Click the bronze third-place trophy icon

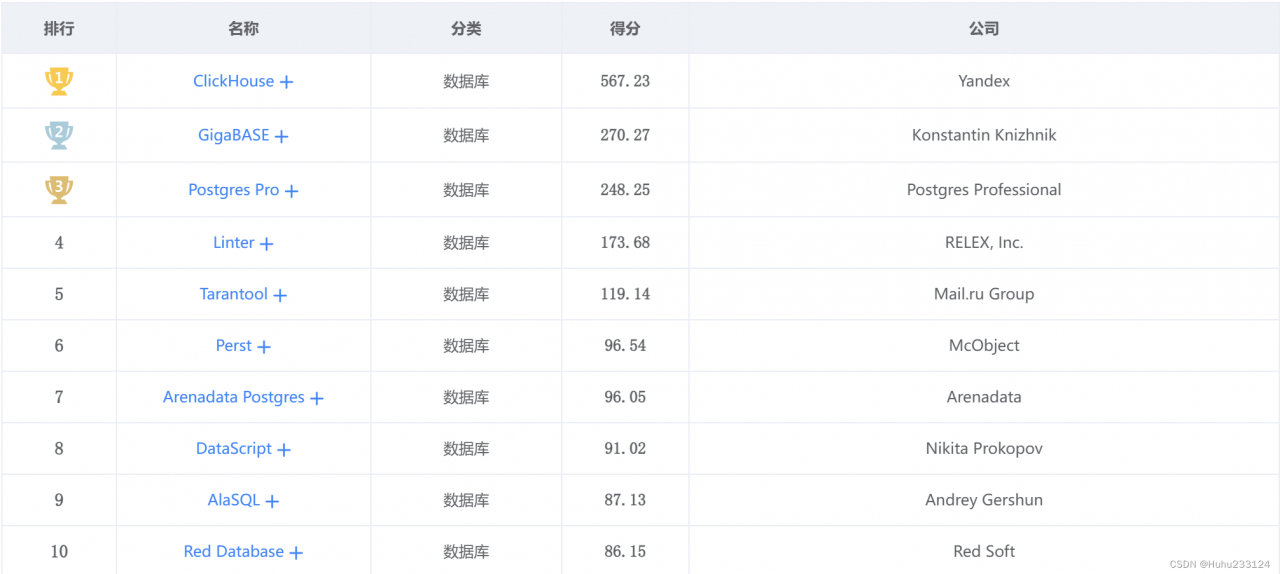(59, 189)
